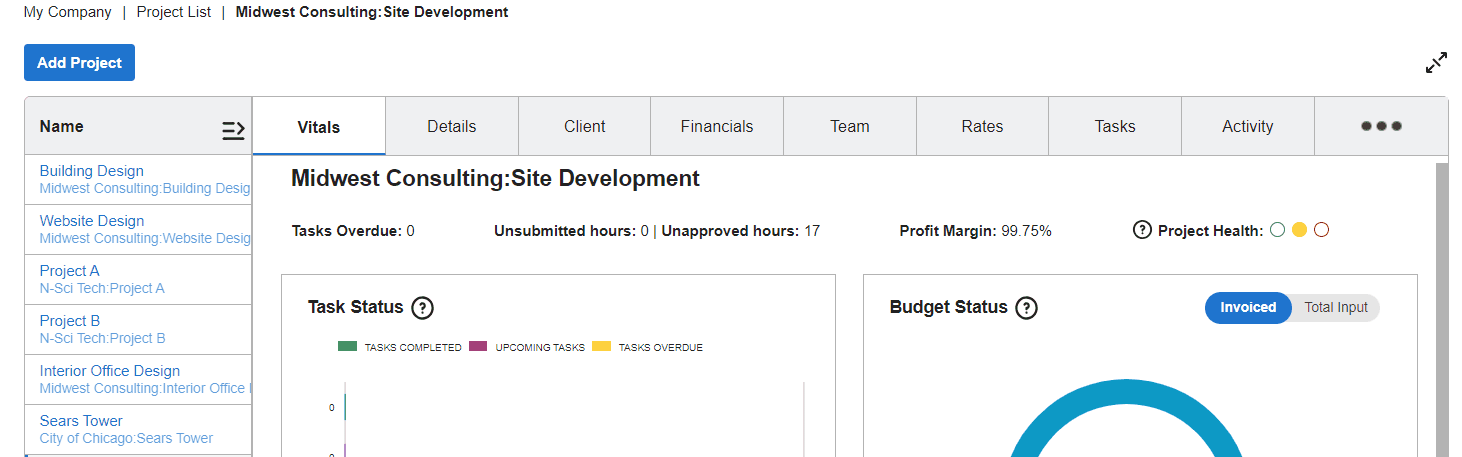Switch to the Team tab

click(x=849, y=127)
